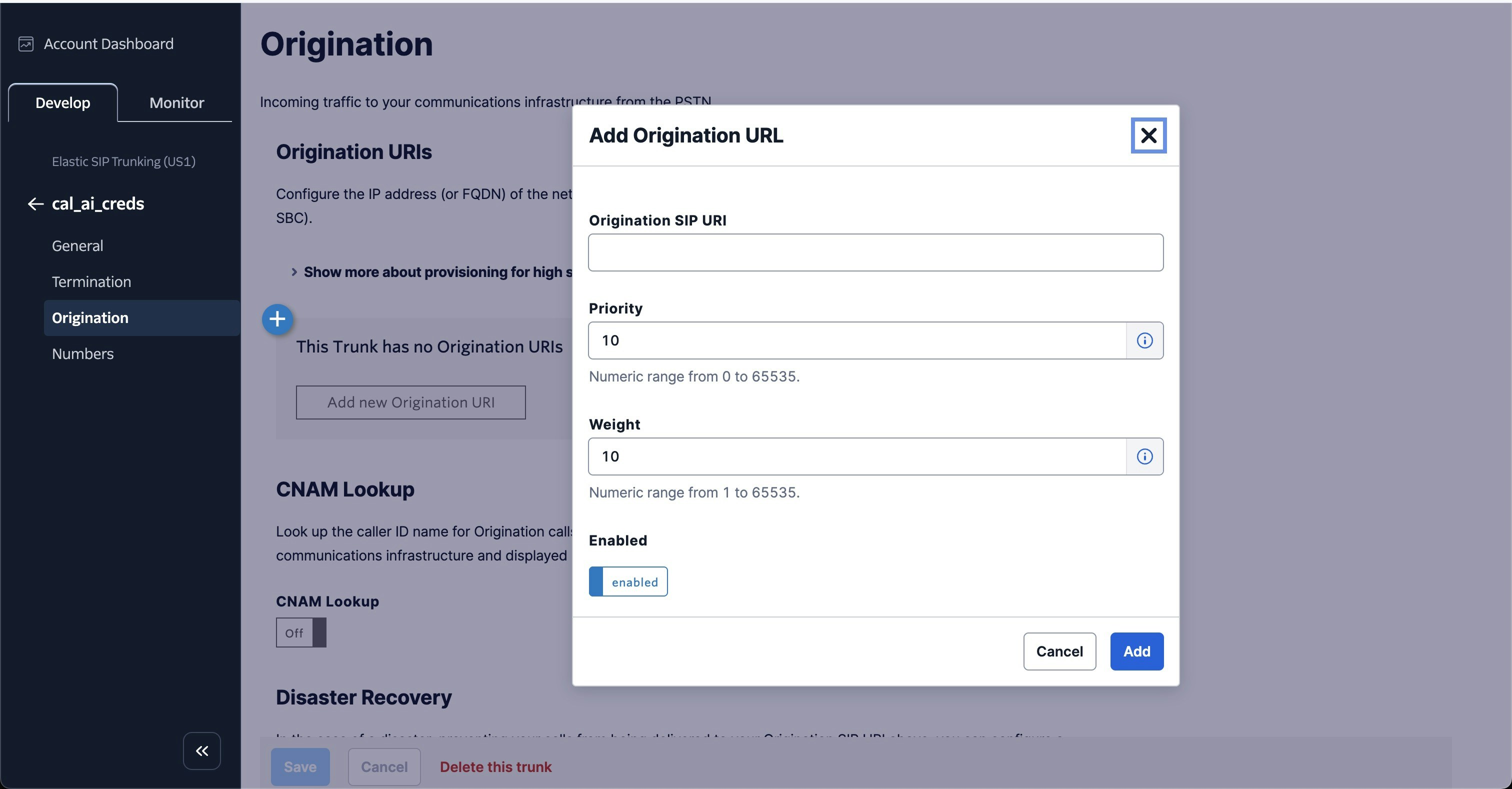1512x789 pixels.
Task: Close the Add Origination URL dialog
Action: (1148, 135)
